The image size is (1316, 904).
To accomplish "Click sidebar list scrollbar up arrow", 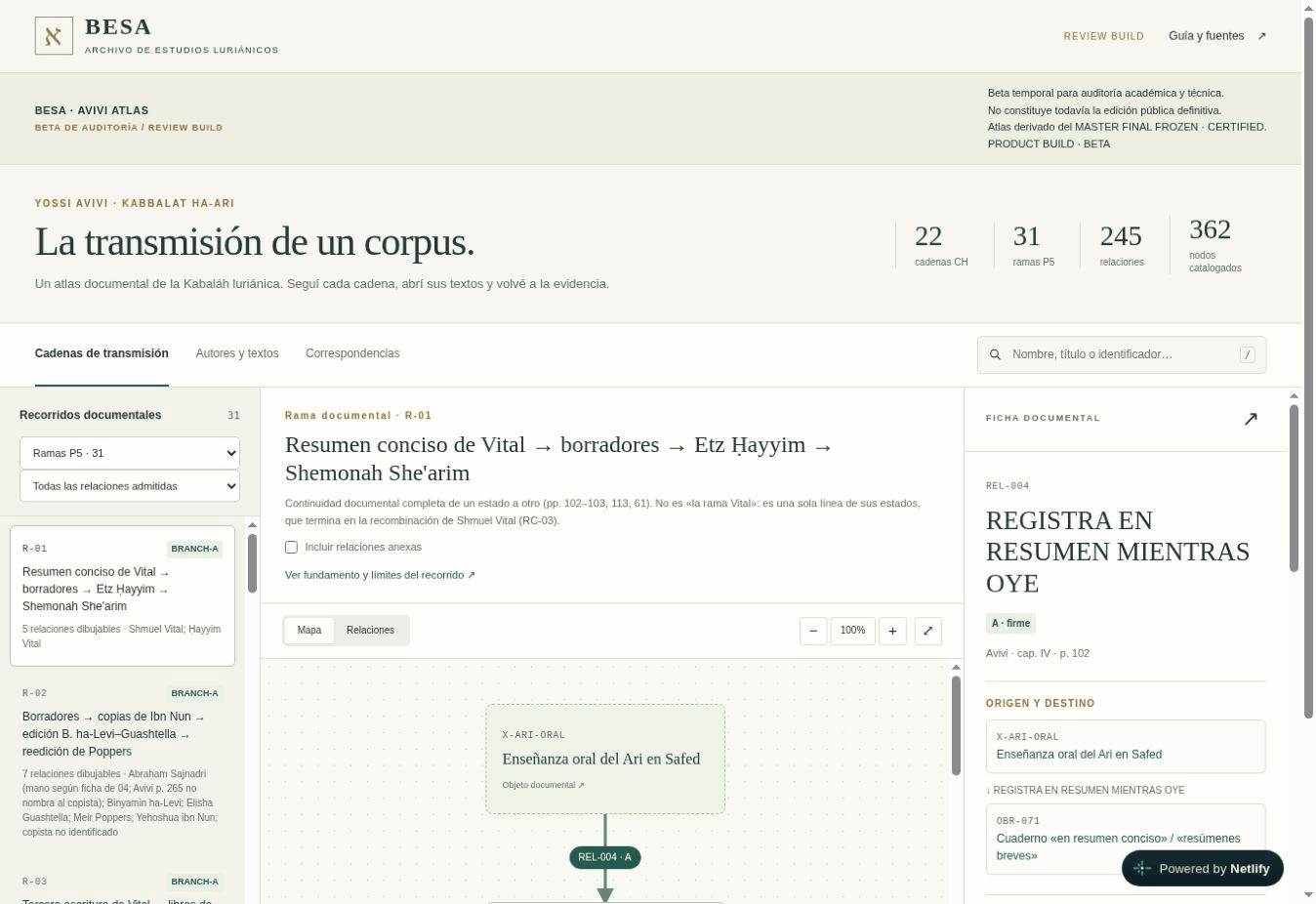I will coord(252,525).
